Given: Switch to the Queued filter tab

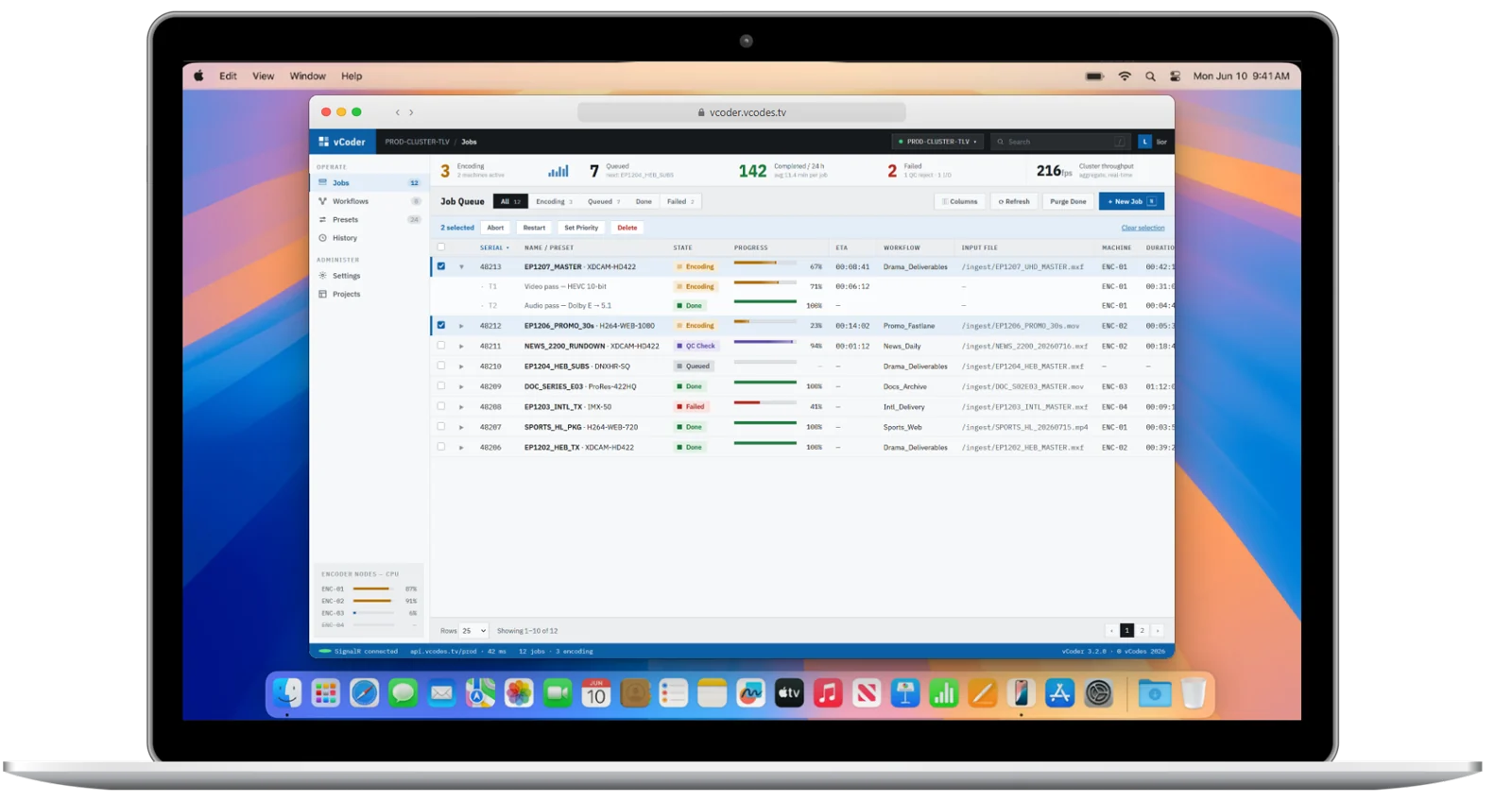Looking at the screenshot, I should click(x=604, y=201).
